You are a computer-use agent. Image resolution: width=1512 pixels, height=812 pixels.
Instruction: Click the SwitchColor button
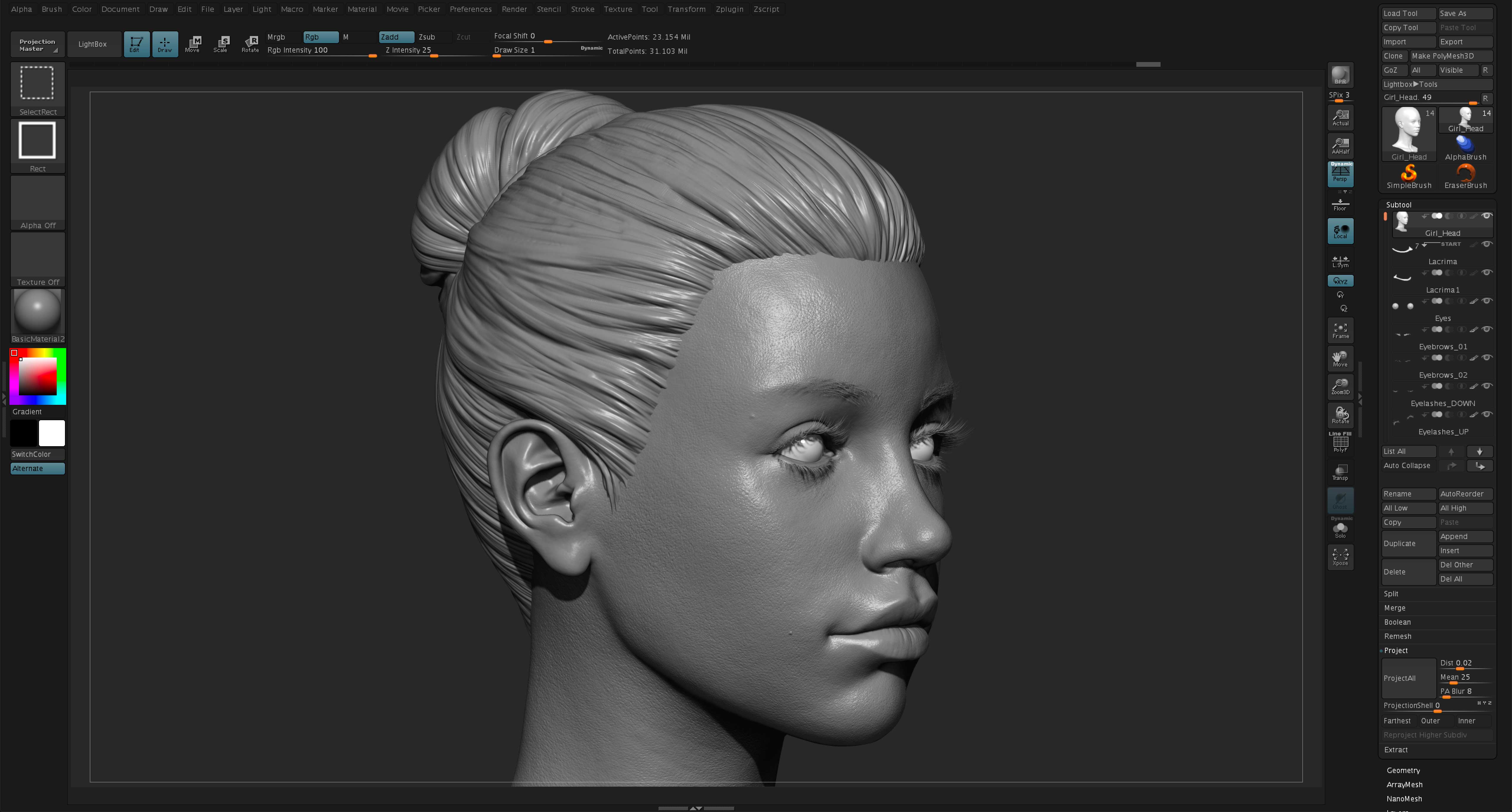[38, 454]
